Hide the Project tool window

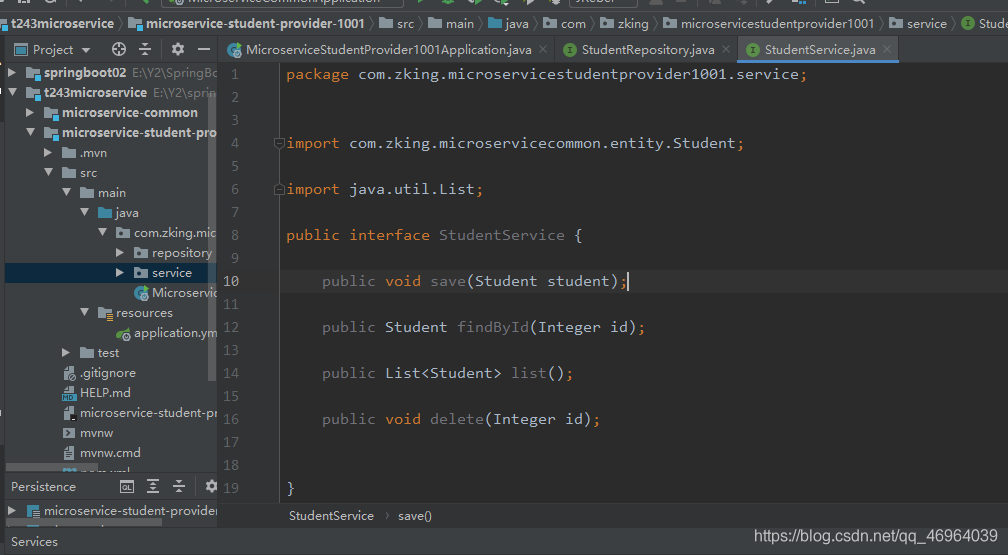click(204, 50)
